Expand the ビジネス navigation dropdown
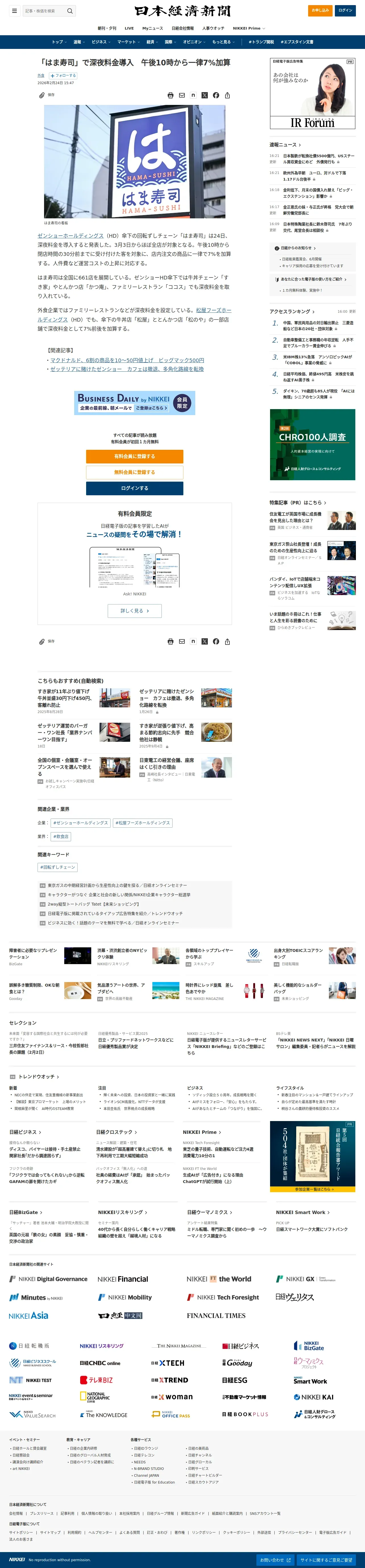The width and height of the screenshot is (365, 1568). (101, 42)
